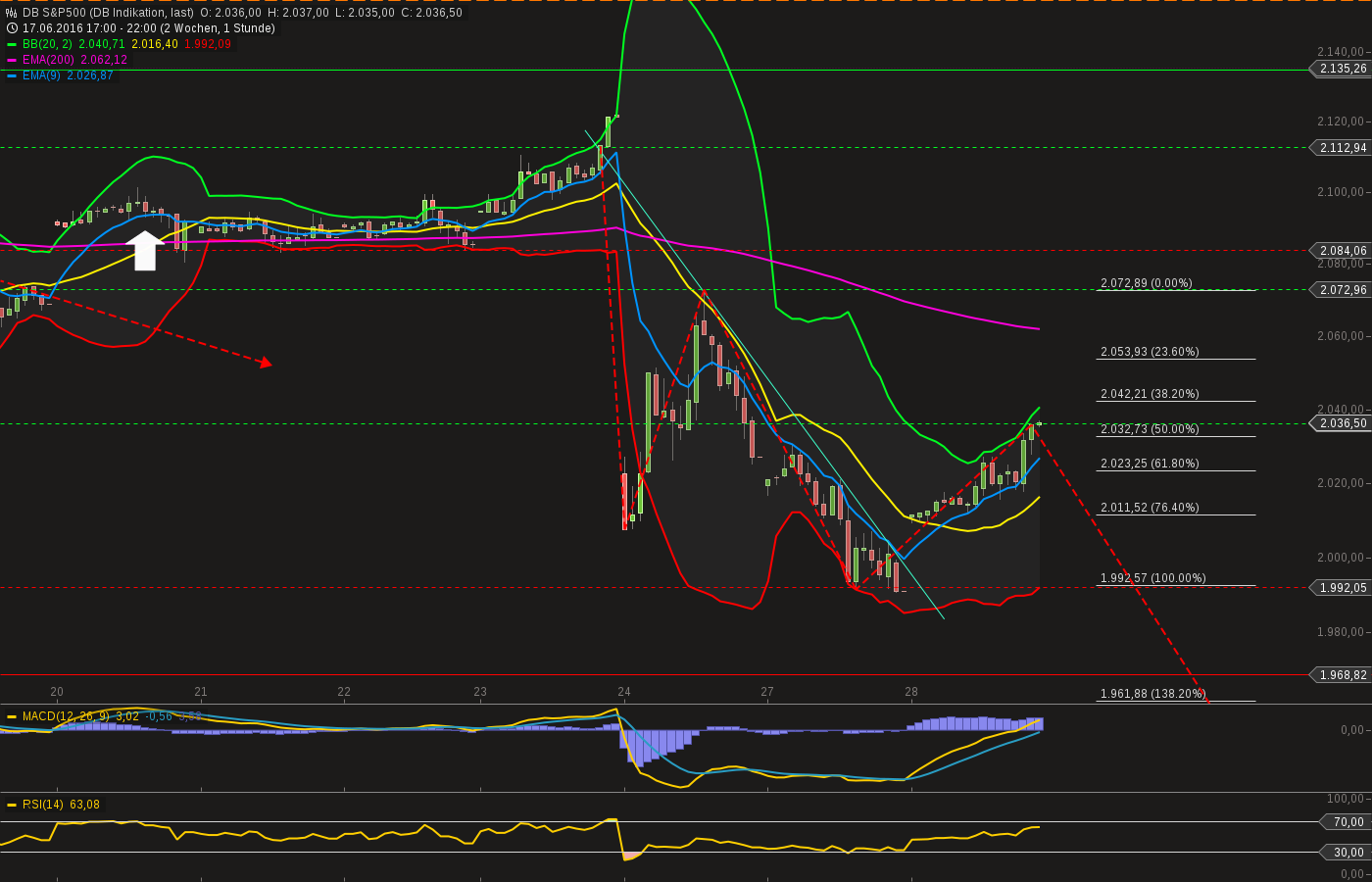Click the EMA(9) indicator label
This screenshot has height=882, width=1372.
[41, 75]
